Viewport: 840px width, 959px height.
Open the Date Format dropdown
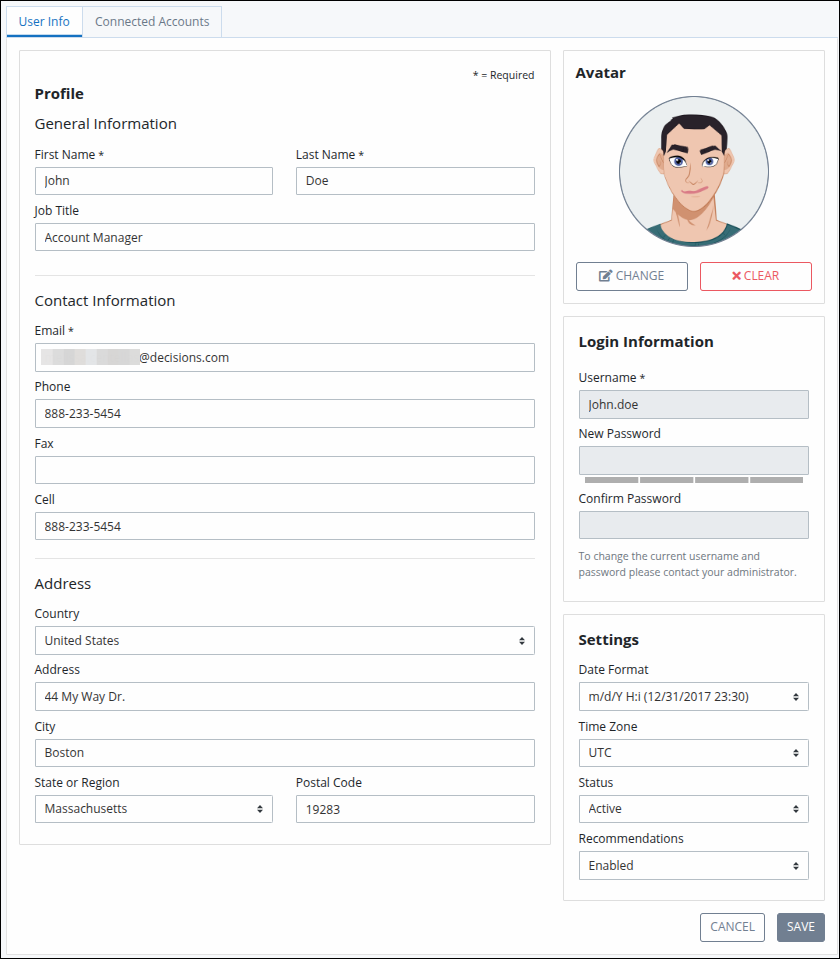click(x=693, y=697)
